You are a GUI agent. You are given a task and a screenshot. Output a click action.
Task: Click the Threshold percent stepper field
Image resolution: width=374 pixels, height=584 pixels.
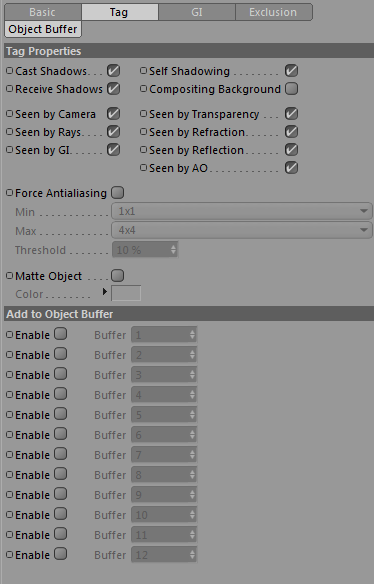(x=145, y=250)
